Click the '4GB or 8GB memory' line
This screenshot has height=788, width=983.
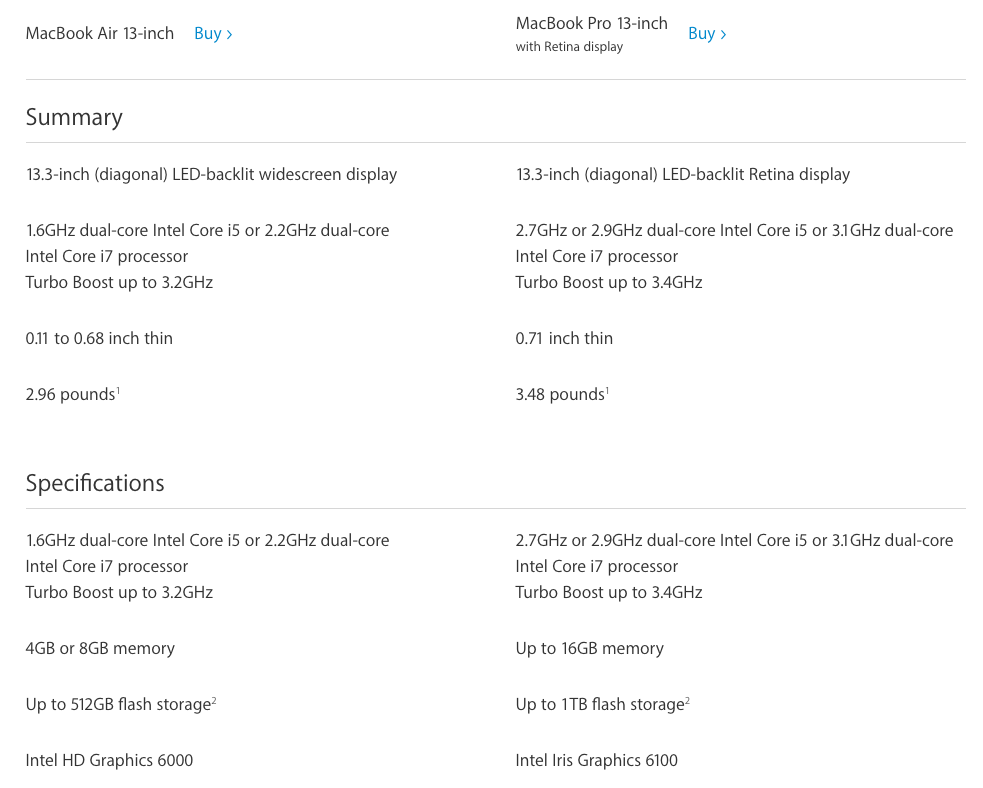pos(100,649)
